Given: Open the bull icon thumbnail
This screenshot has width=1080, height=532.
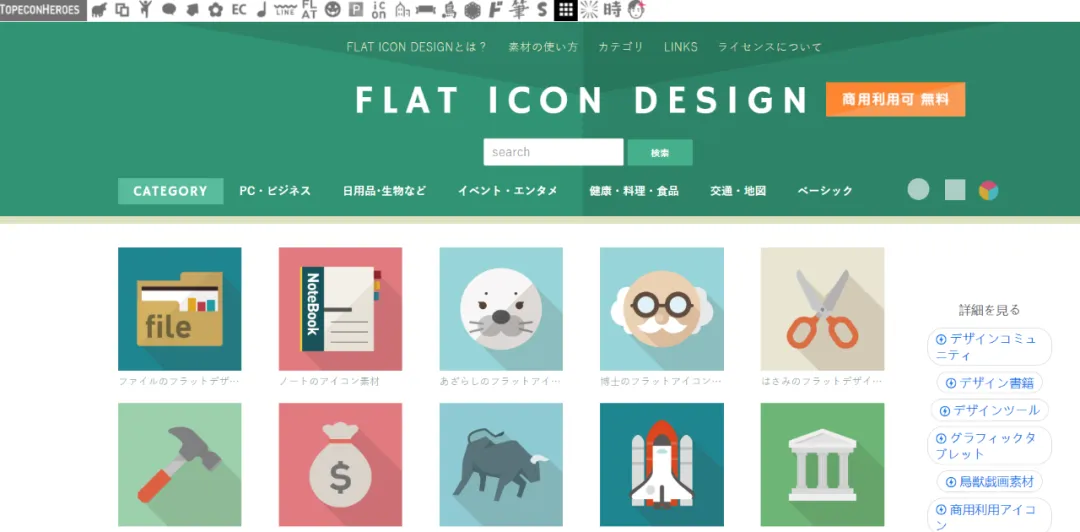Looking at the screenshot, I should 501,464.
